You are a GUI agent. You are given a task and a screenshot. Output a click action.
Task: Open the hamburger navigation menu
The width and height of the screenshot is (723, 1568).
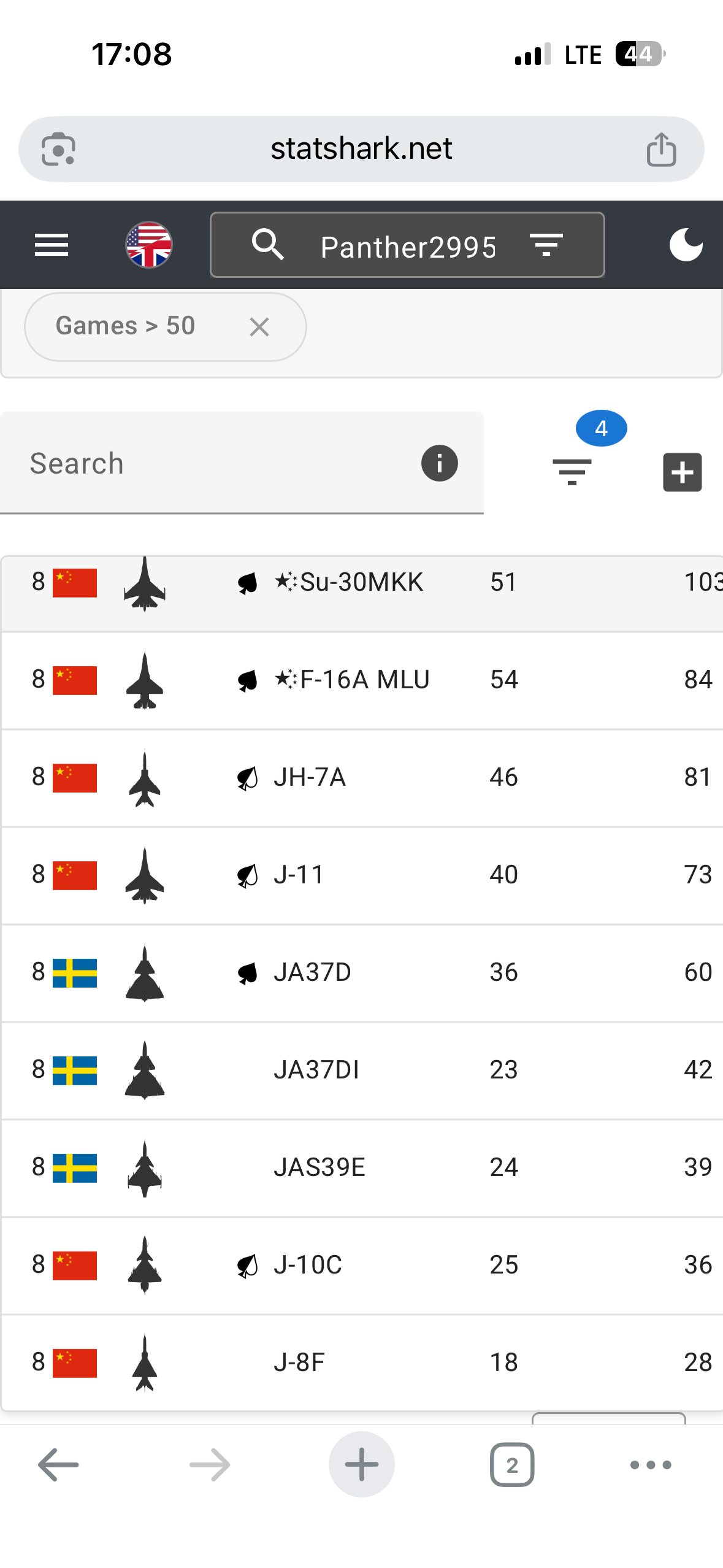click(x=52, y=245)
